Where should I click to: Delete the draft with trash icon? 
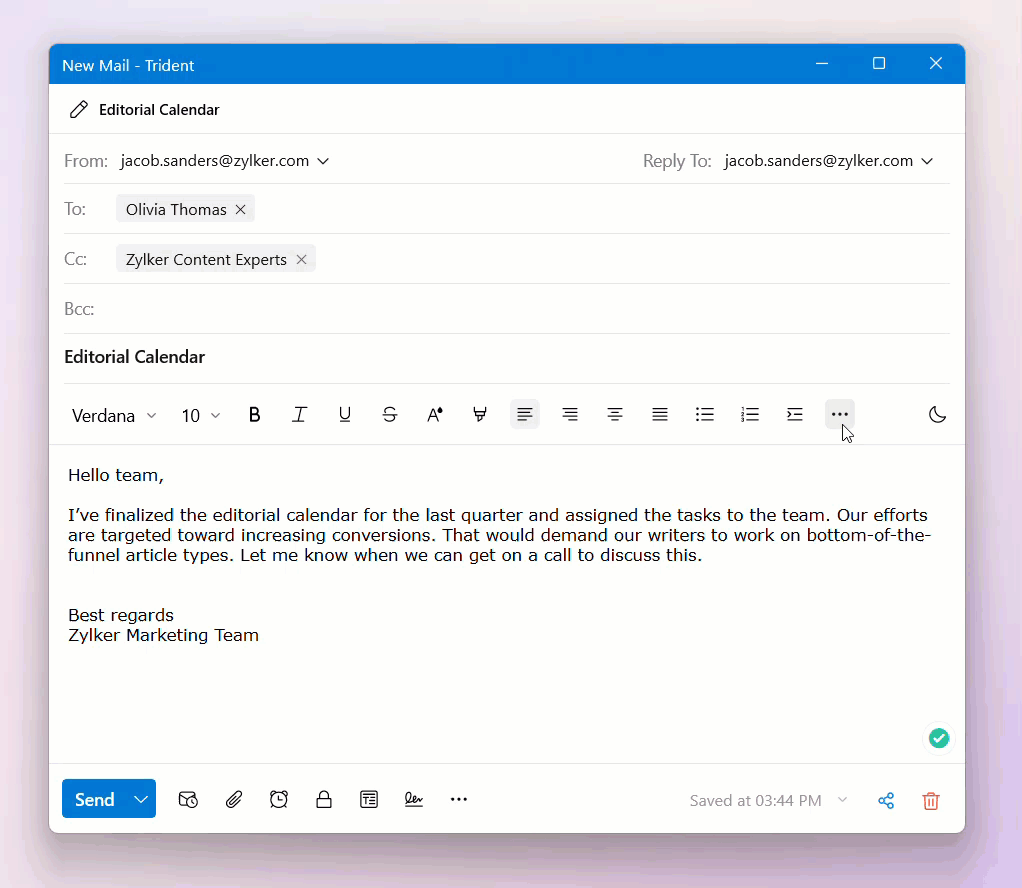point(931,801)
